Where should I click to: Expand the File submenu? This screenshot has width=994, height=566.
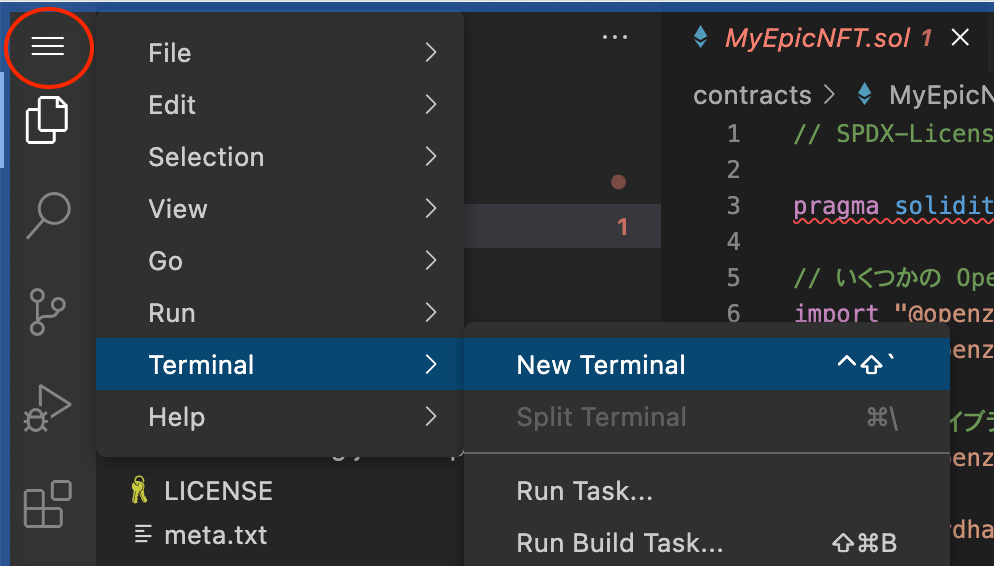pyautogui.click(x=280, y=53)
